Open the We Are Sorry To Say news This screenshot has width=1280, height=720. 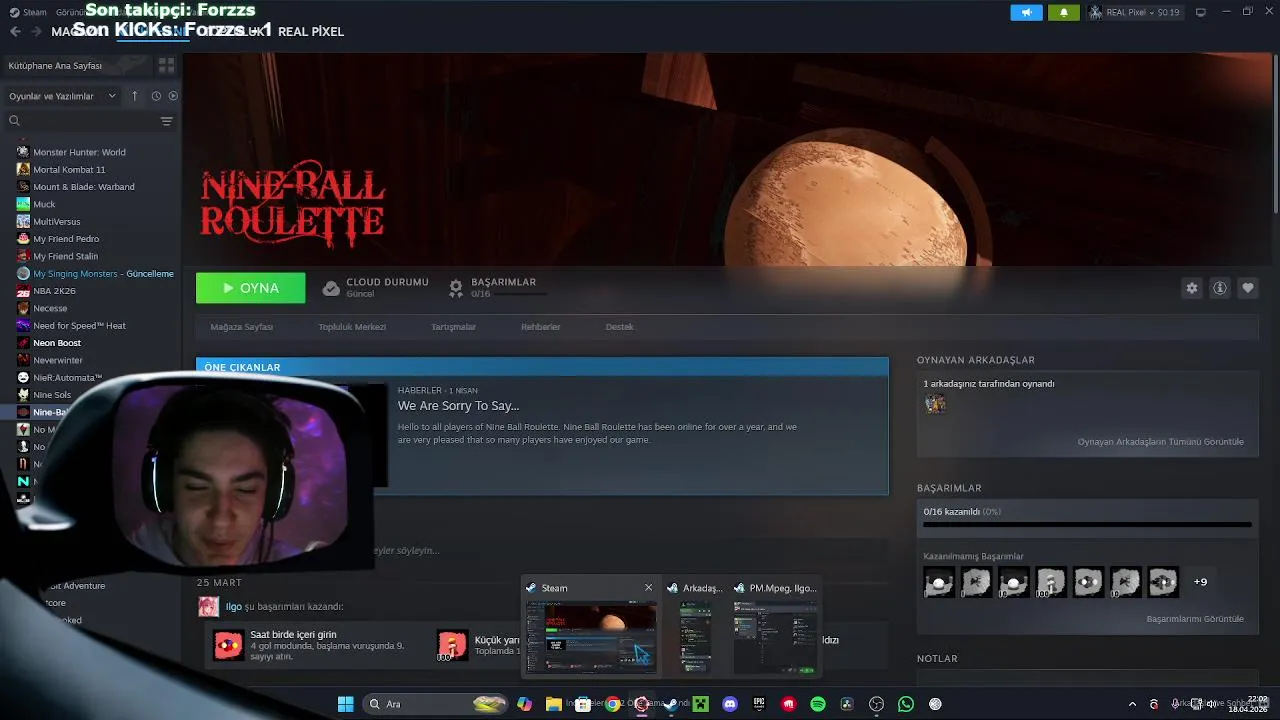click(458, 406)
